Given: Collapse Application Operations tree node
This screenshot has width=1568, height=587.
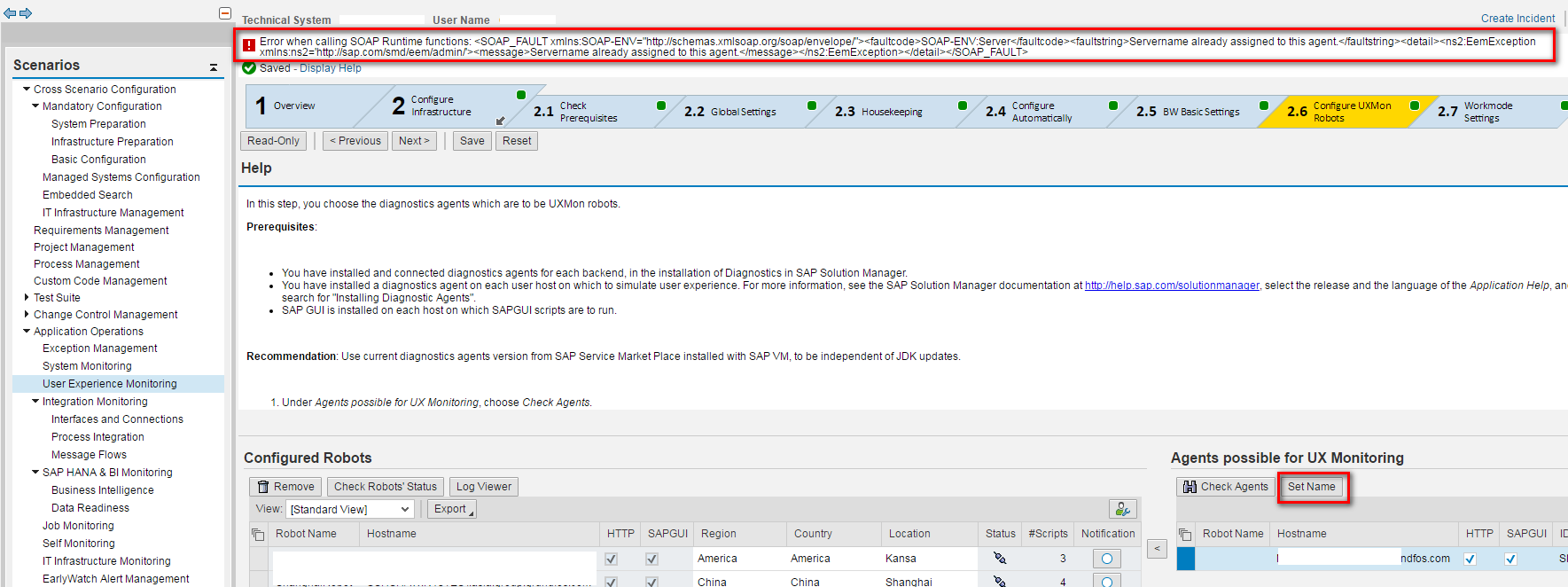Looking at the screenshot, I should coord(27,331).
